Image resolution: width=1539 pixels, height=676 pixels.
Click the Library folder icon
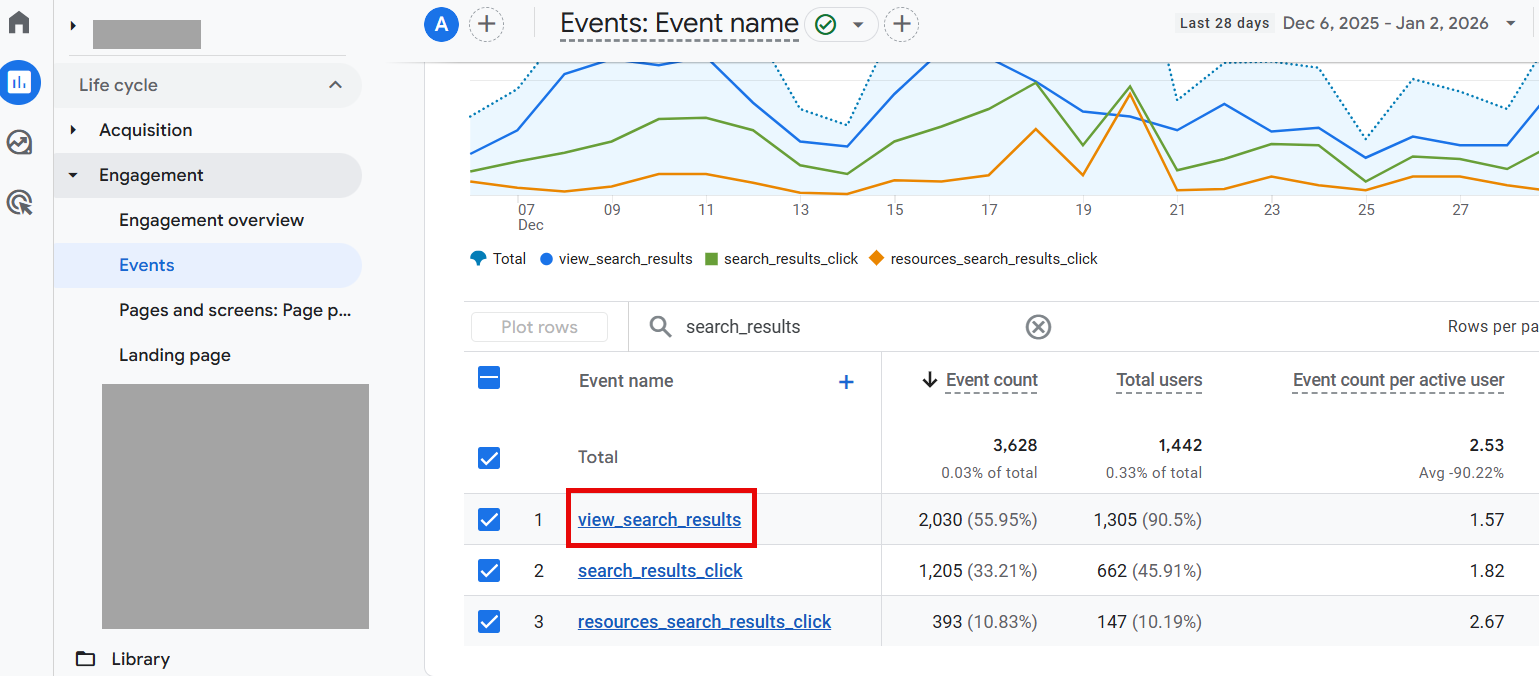tap(86, 659)
